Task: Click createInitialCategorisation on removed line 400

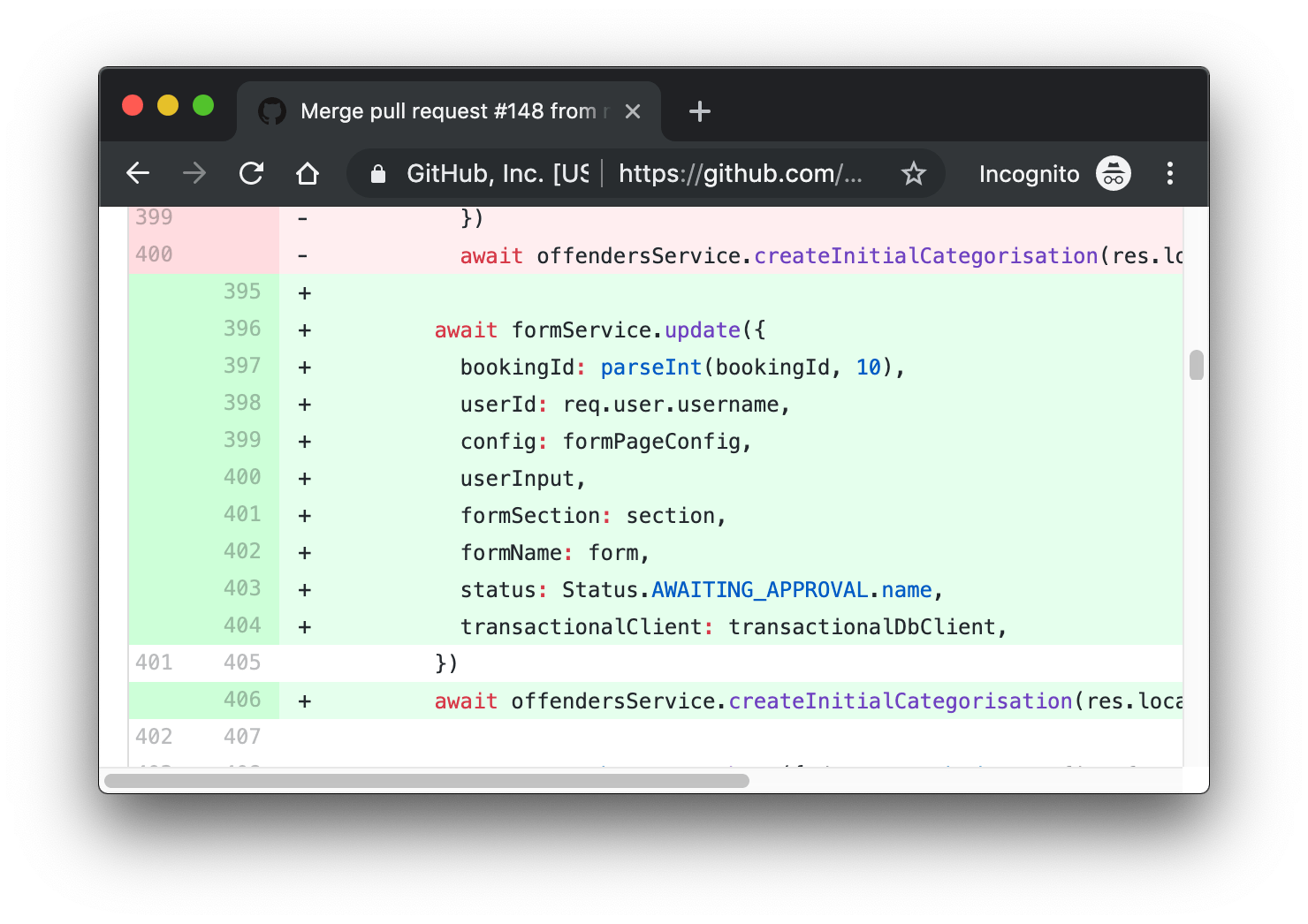Action: point(926,256)
